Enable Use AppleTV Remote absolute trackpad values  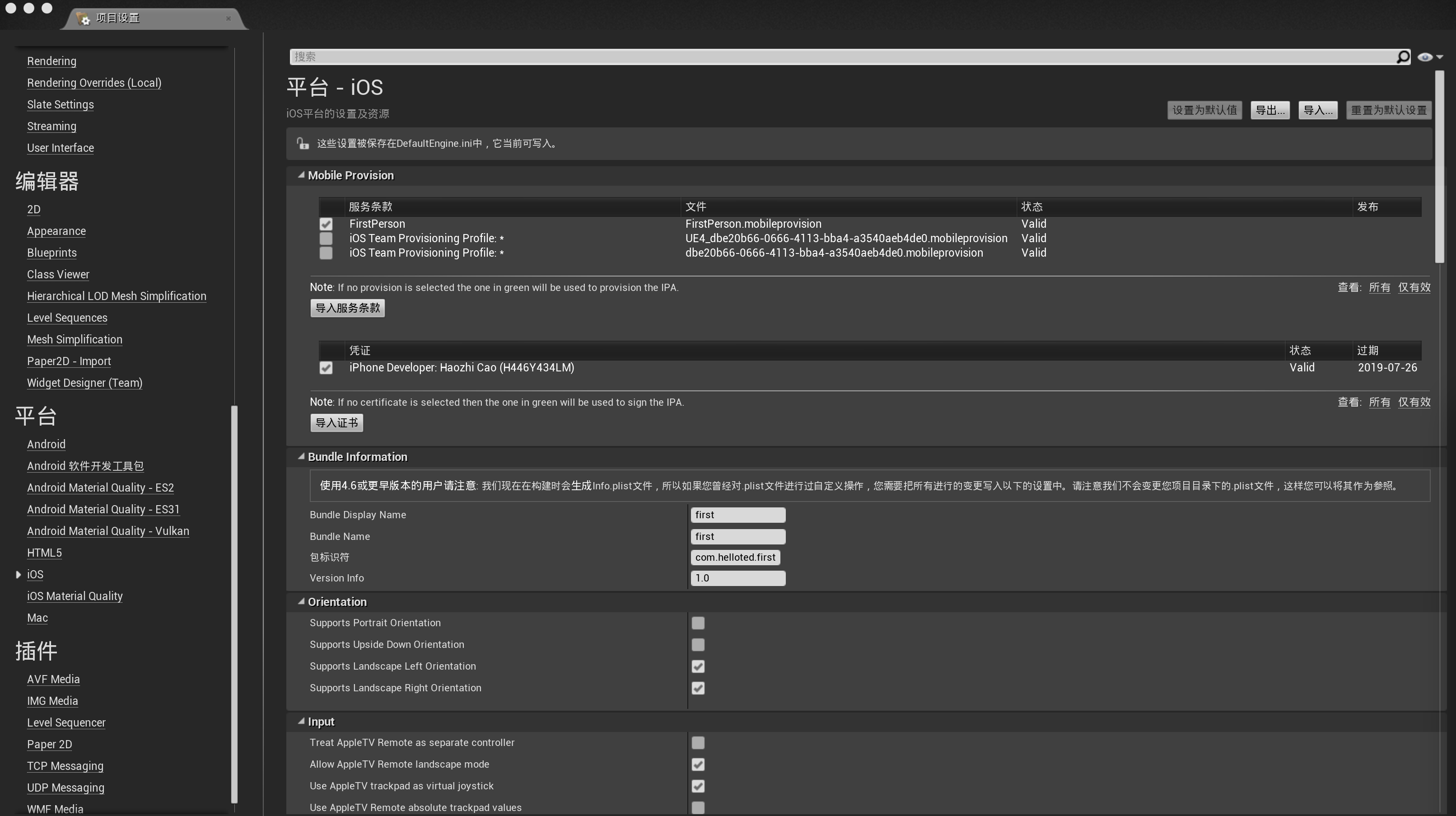pos(698,808)
